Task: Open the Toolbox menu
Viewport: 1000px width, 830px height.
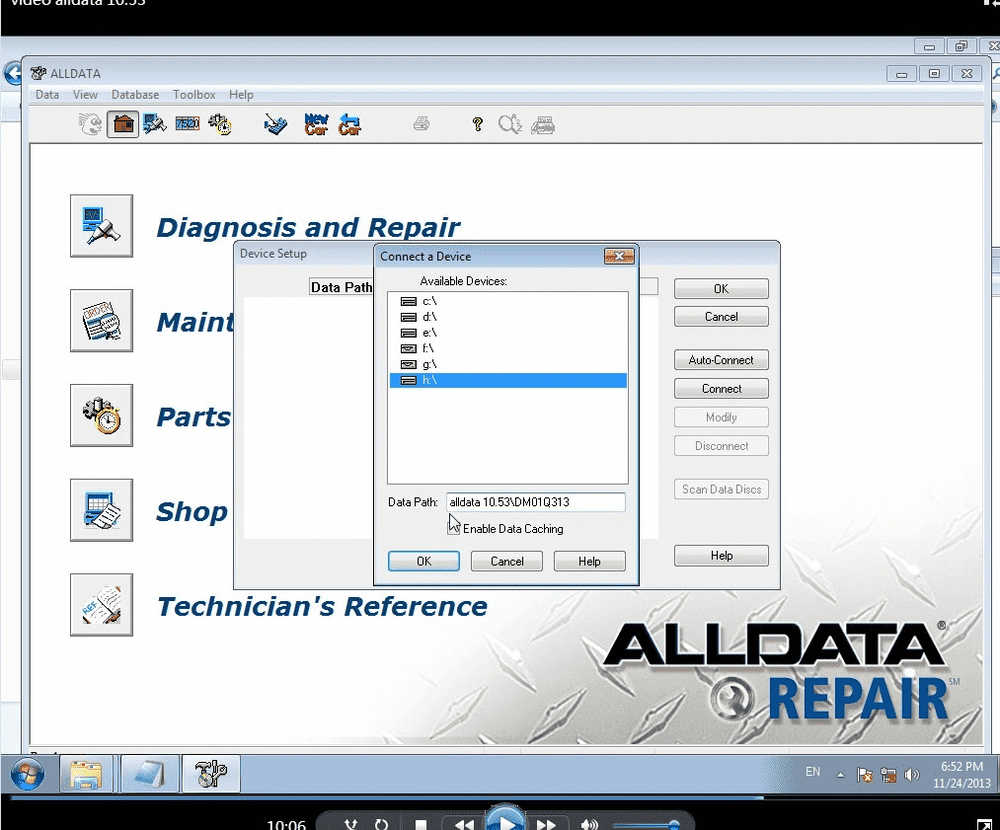Action: (x=194, y=94)
